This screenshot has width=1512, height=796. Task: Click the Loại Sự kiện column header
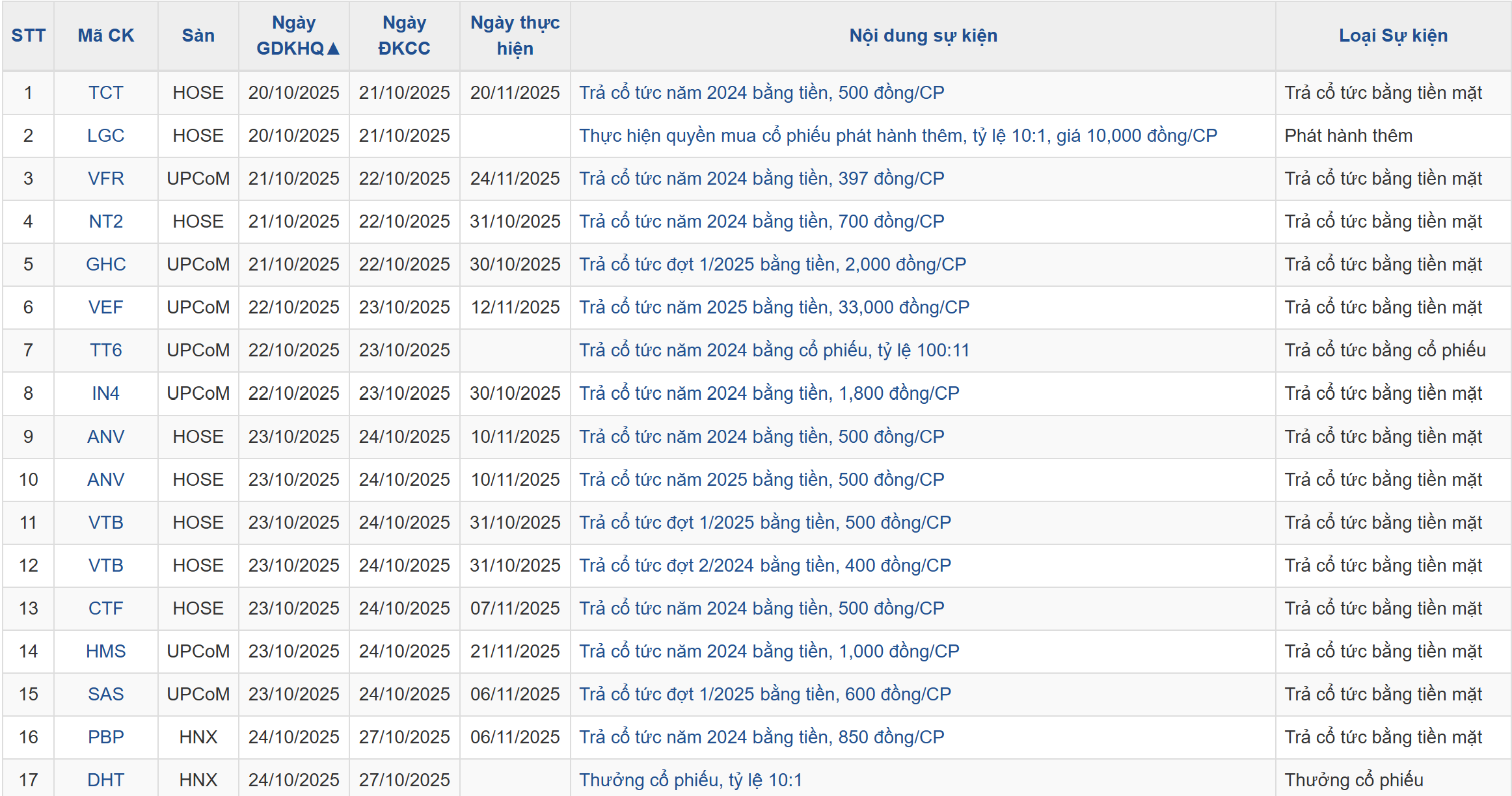(1393, 36)
